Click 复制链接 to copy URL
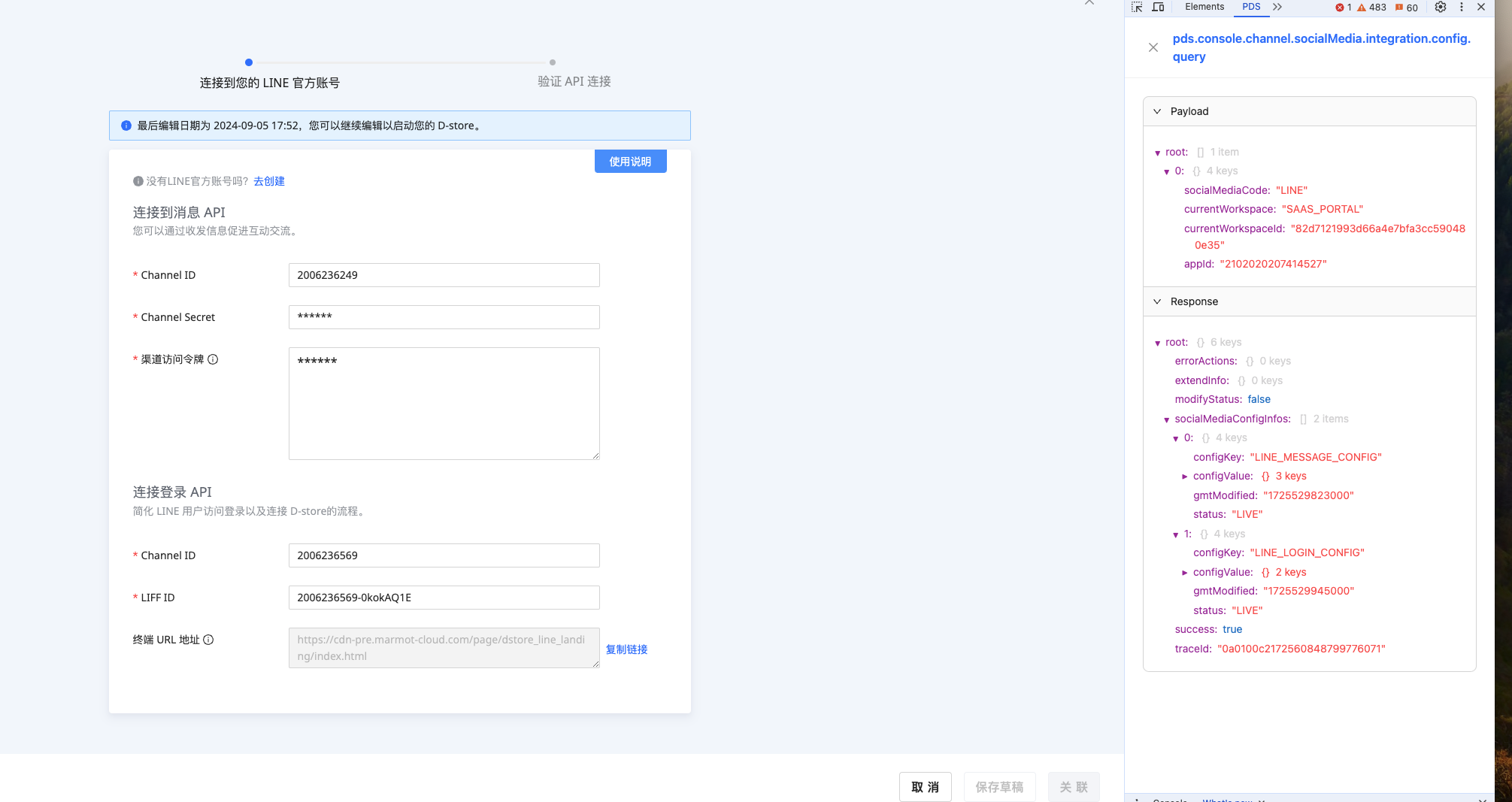 tap(626, 649)
